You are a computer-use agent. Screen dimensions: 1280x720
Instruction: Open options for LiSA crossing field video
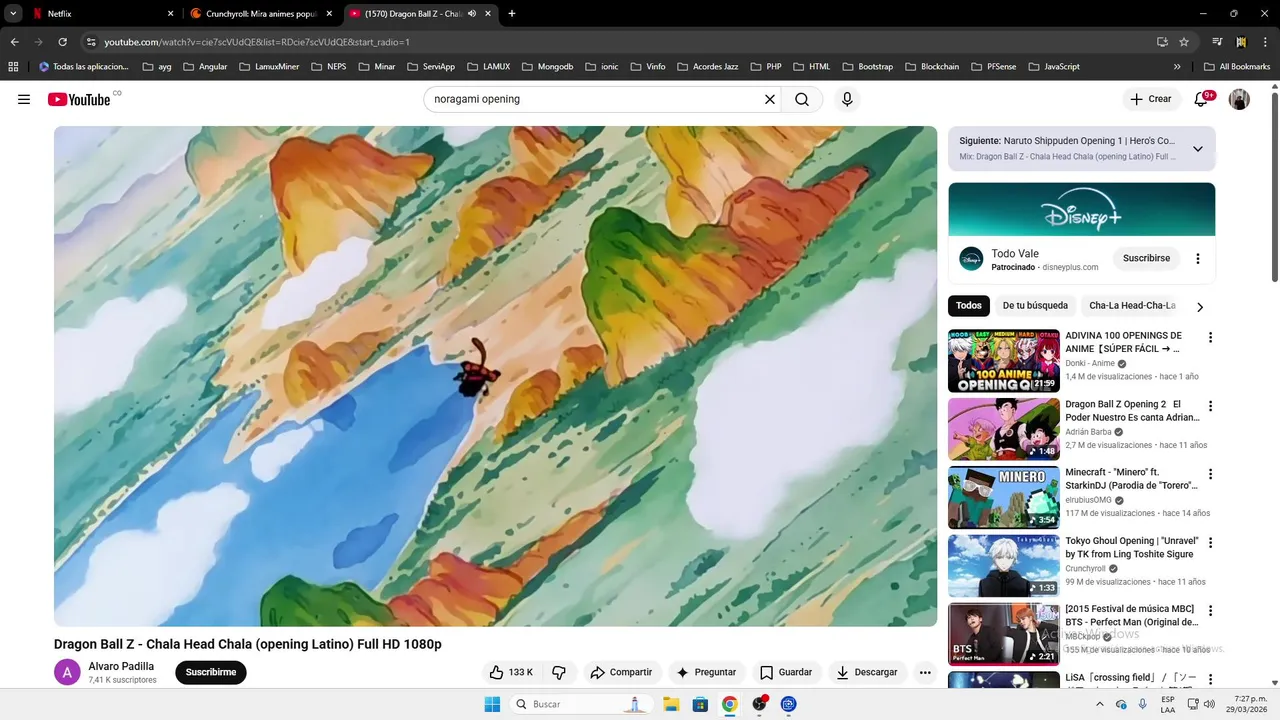coord(1210,679)
